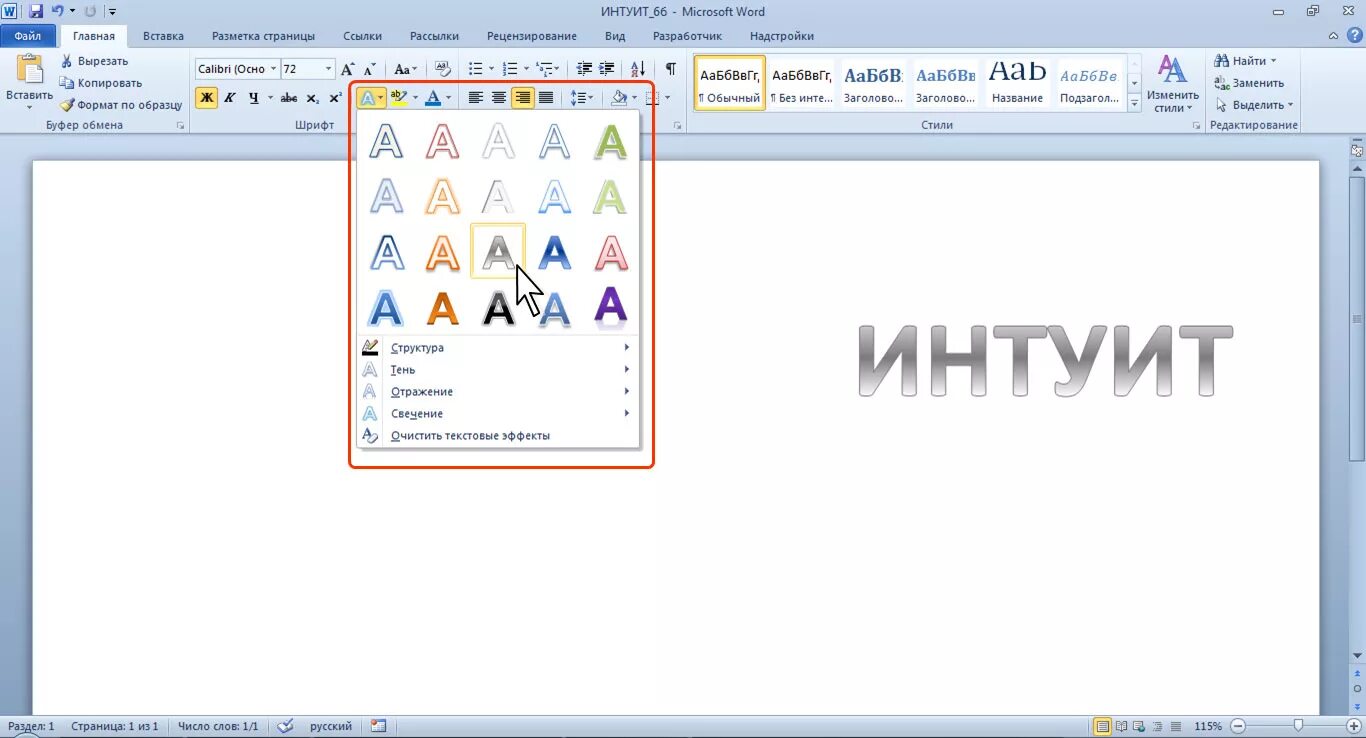Switch to the Вставка tab

[163, 36]
